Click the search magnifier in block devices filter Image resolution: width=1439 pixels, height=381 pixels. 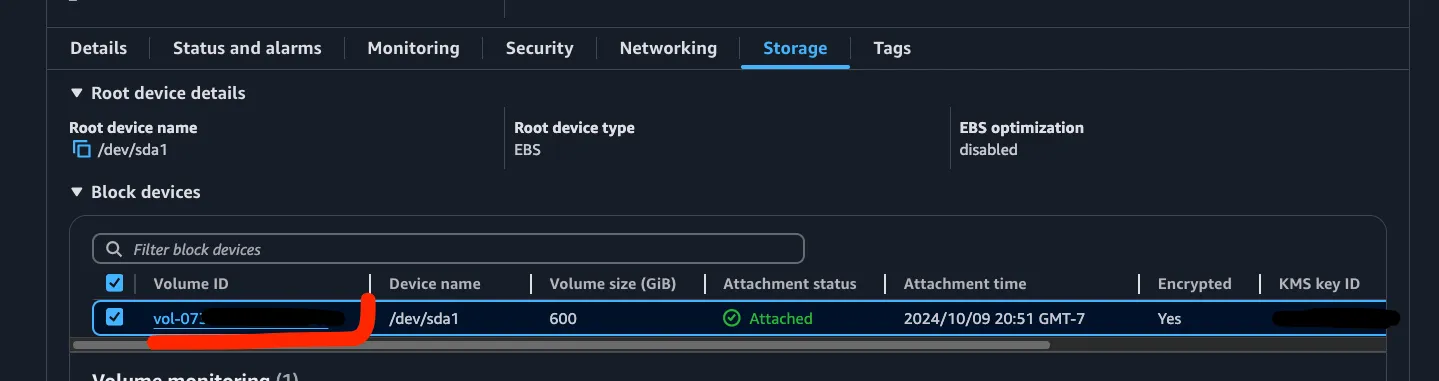coord(115,249)
